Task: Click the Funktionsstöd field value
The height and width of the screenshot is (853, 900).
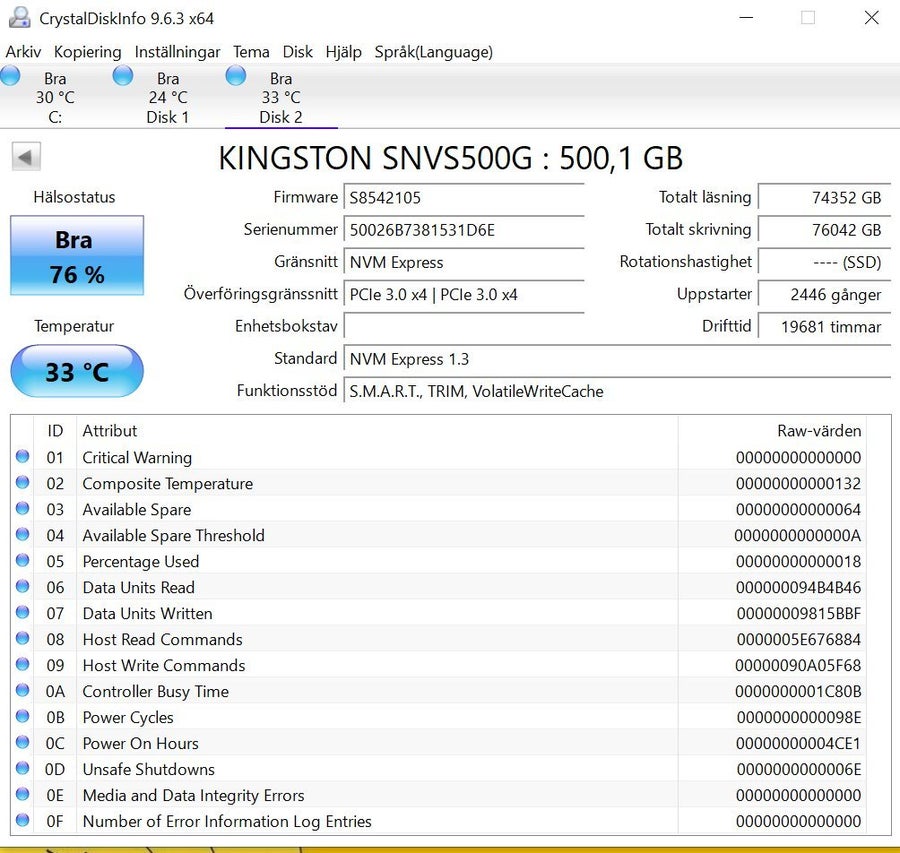Action: click(x=617, y=391)
